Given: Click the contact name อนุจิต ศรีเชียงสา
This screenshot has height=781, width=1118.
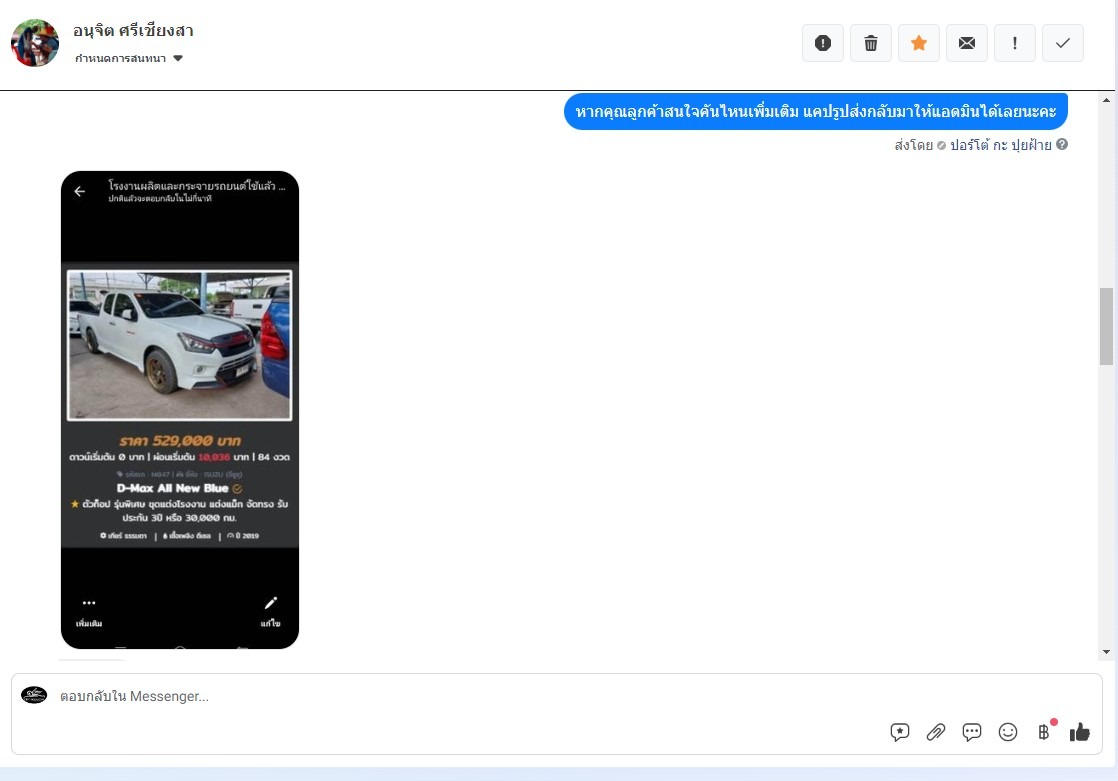Looking at the screenshot, I should [x=133, y=31].
